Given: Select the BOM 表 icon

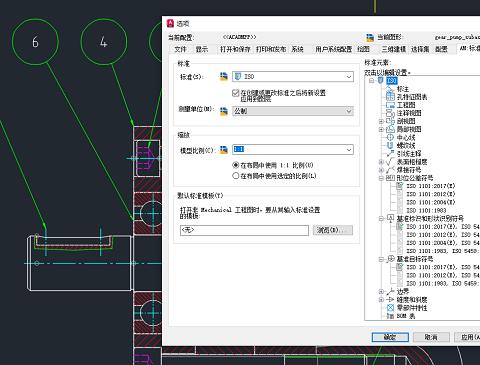Looking at the screenshot, I should pyautogui.click(x=390, y=316).
